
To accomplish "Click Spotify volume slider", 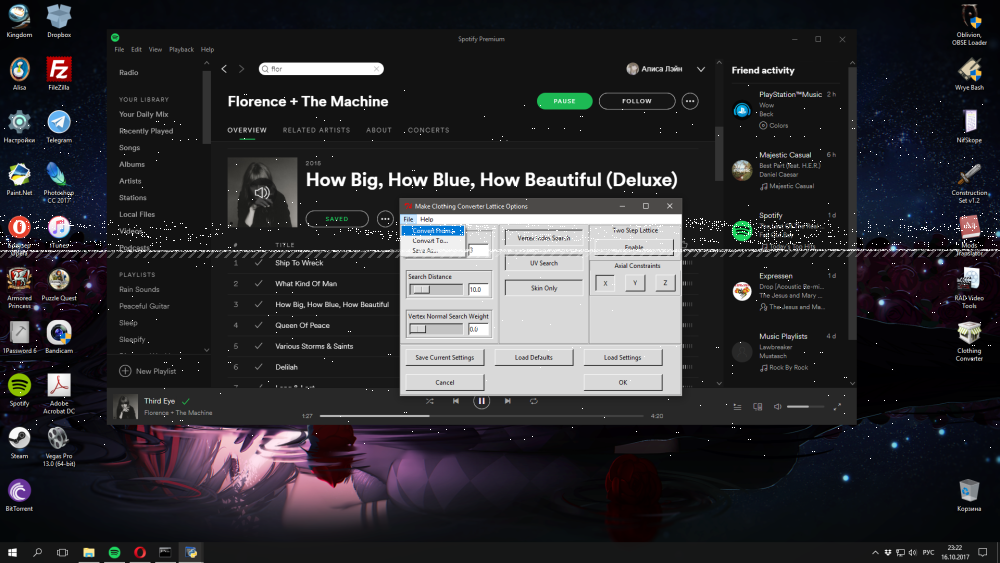I will [805, 407].
